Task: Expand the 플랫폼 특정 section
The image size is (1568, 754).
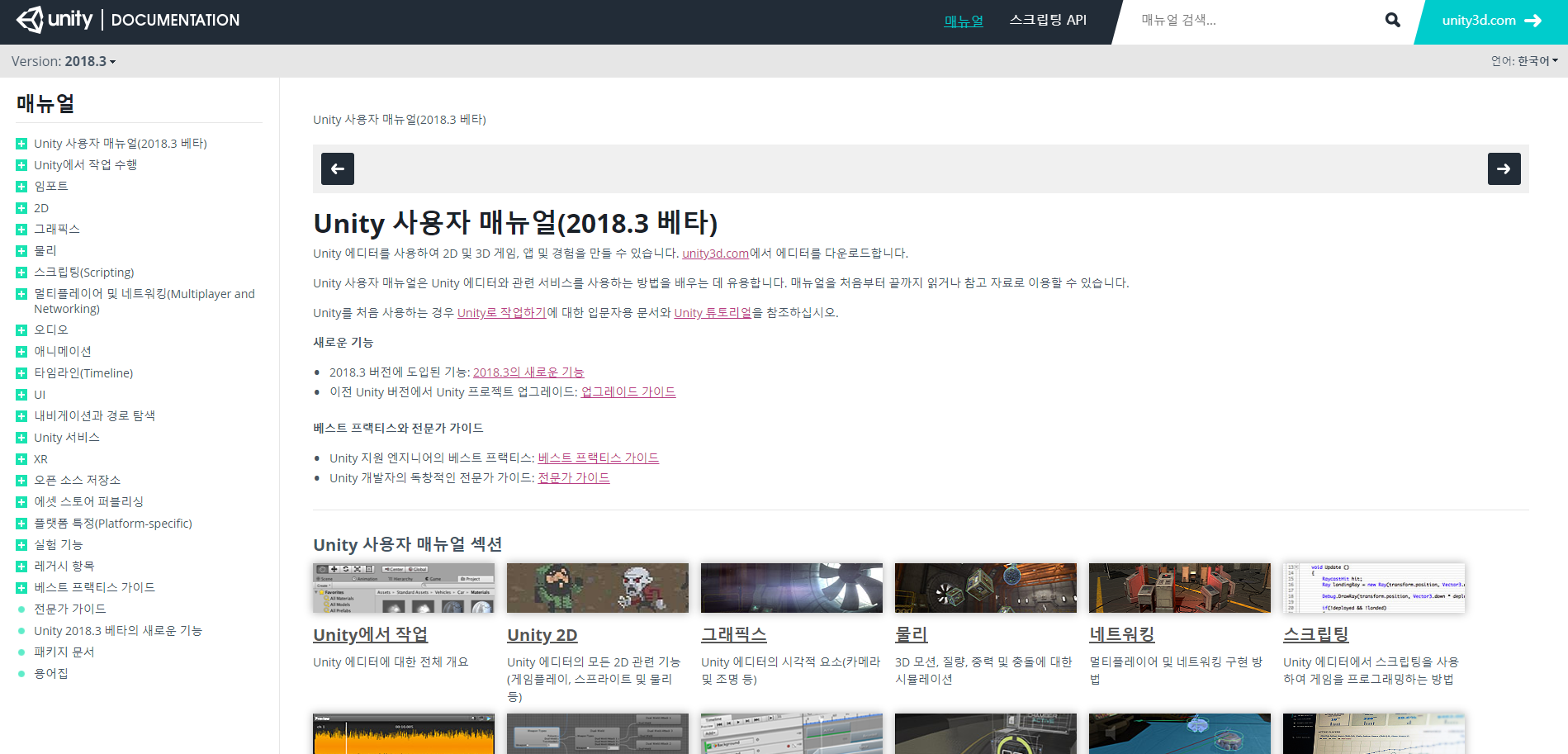Action: (x=21, y=524)
